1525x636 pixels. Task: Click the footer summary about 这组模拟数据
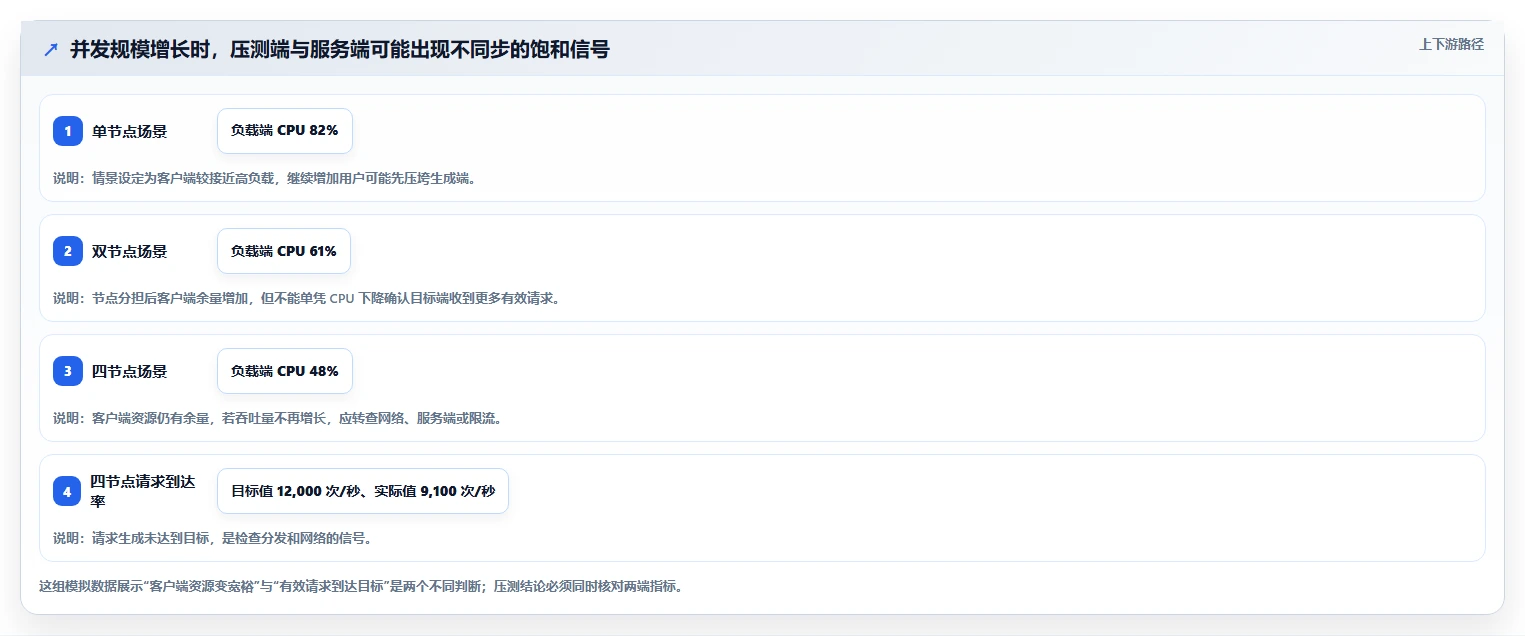(x=361, y=587)
